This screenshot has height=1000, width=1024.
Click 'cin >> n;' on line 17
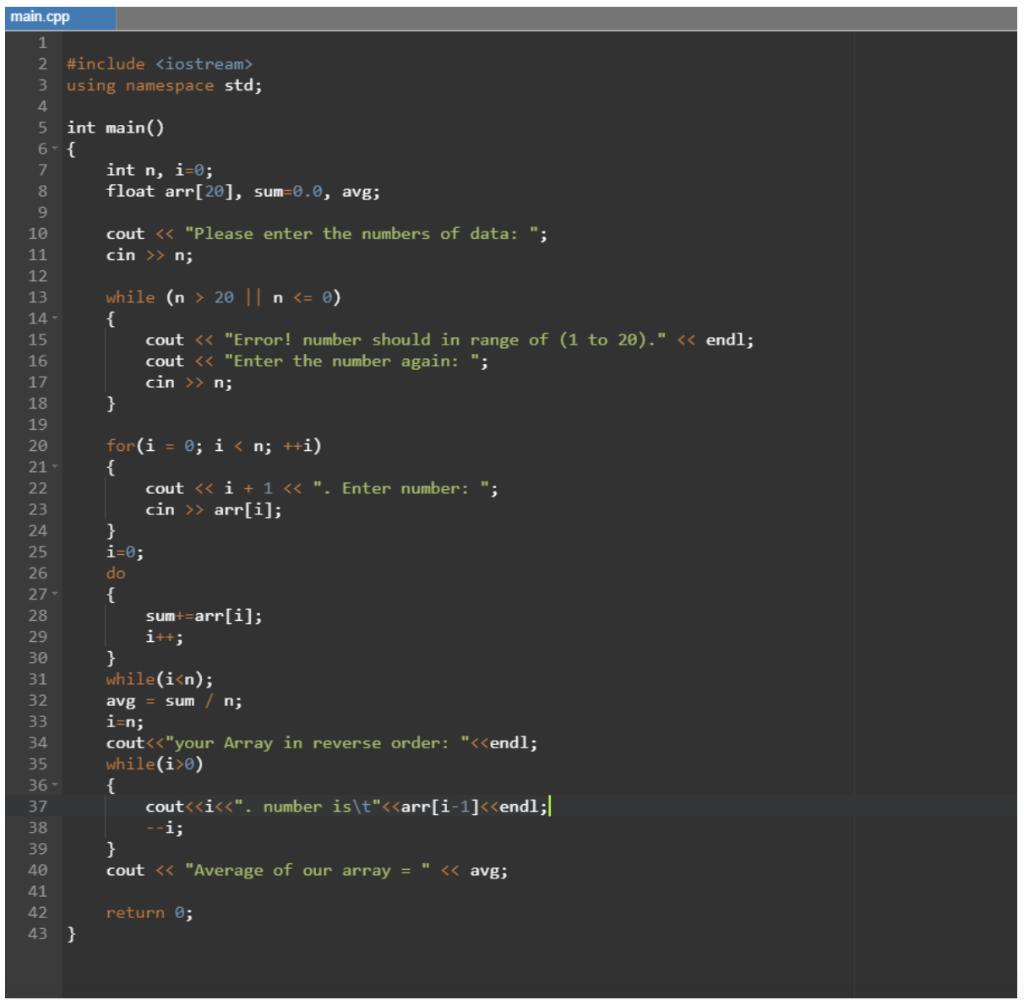(x=189, y=383)
